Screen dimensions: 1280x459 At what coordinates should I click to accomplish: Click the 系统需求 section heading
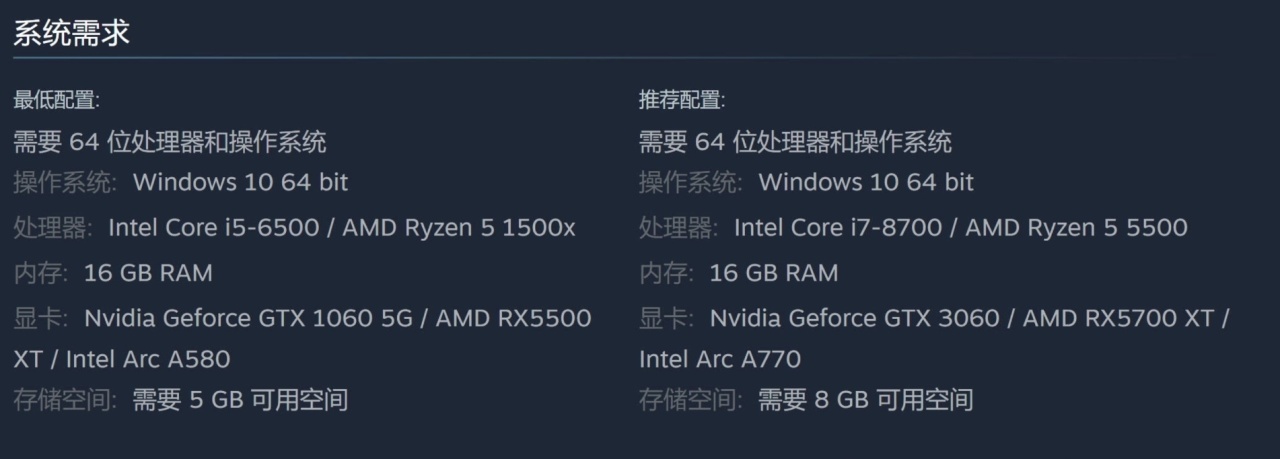tap(71, 33)
